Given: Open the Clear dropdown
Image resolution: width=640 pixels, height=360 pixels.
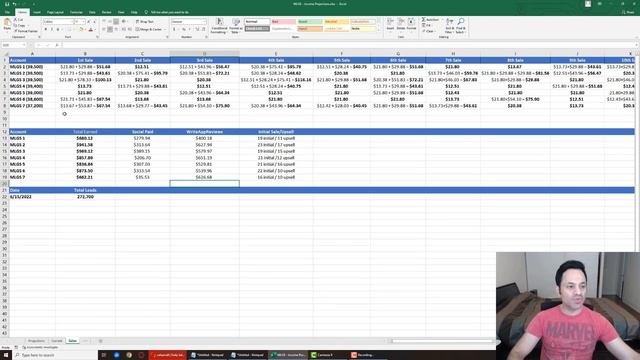Looking at the screenshot, I should click(429, 31).
